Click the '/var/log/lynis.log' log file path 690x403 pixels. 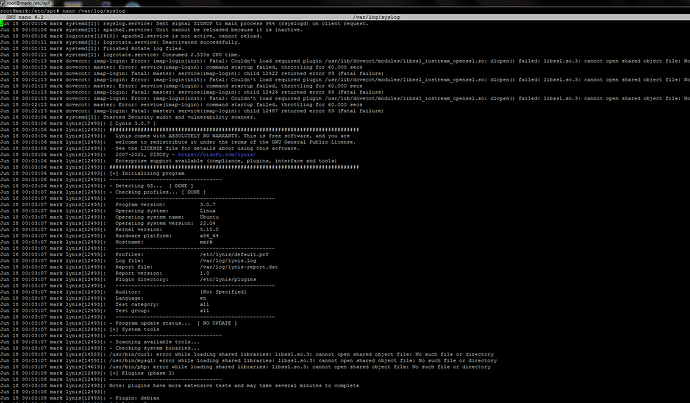pyautogui.click(x=228, y=261)
